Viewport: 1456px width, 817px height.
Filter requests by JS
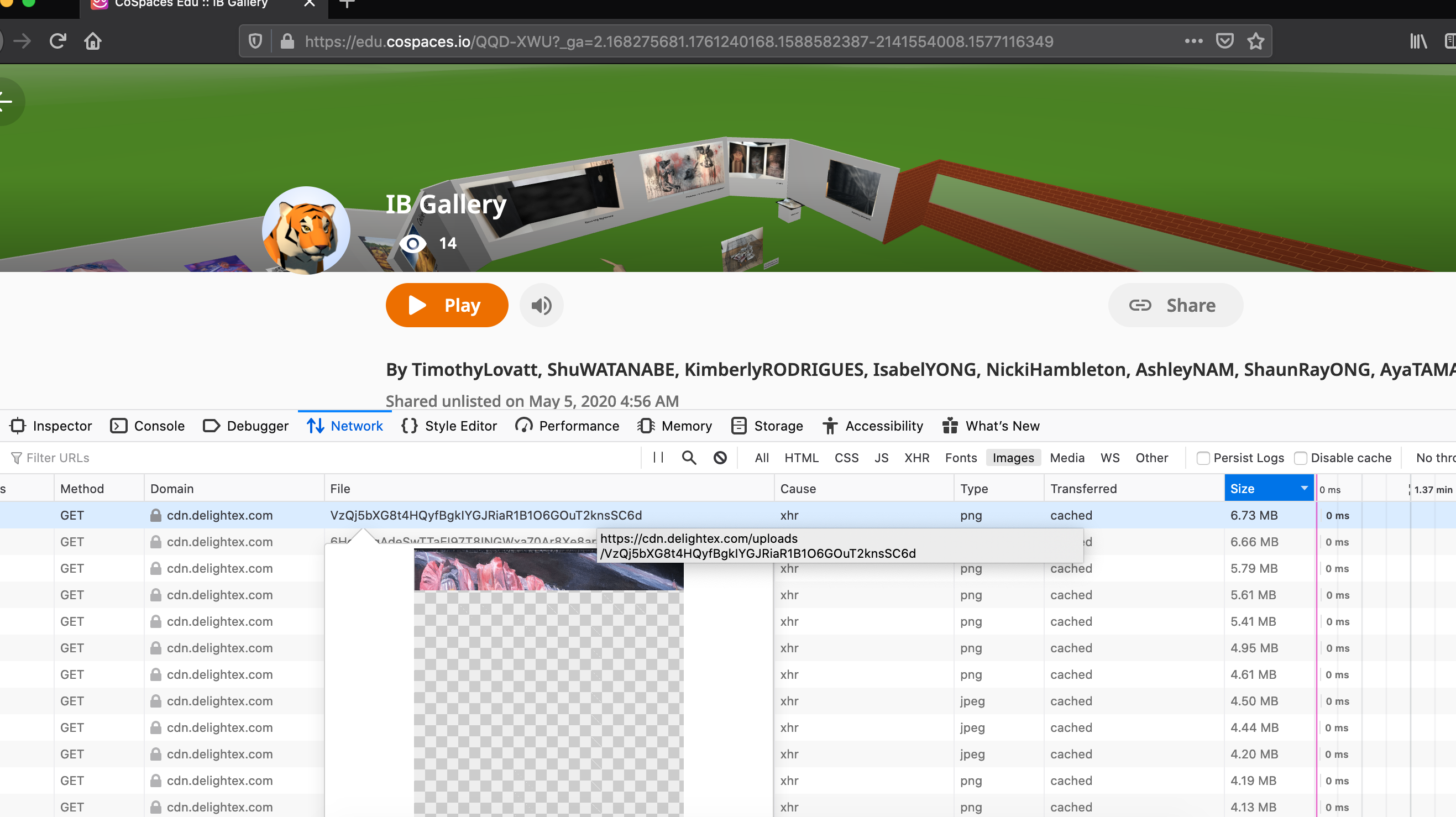click(881, 457)
